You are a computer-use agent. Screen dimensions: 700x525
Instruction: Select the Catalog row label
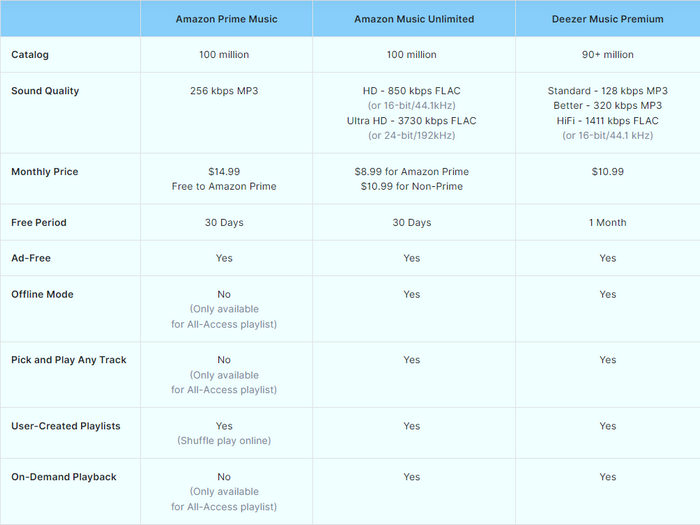(30, 54)
